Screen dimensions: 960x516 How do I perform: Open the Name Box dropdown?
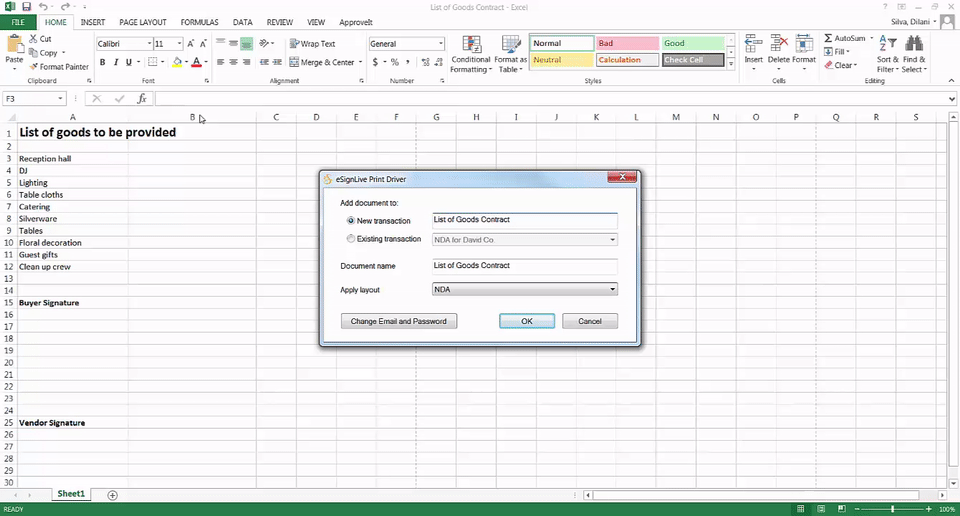pyautogui.click(x=60, y=99)
